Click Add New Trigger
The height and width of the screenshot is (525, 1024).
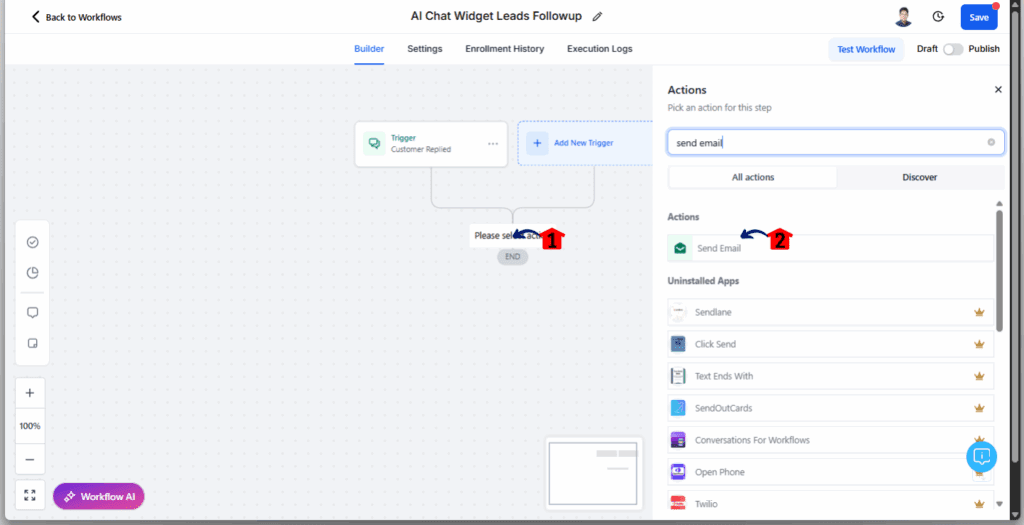pyautogui.click(x=583, y=143)
